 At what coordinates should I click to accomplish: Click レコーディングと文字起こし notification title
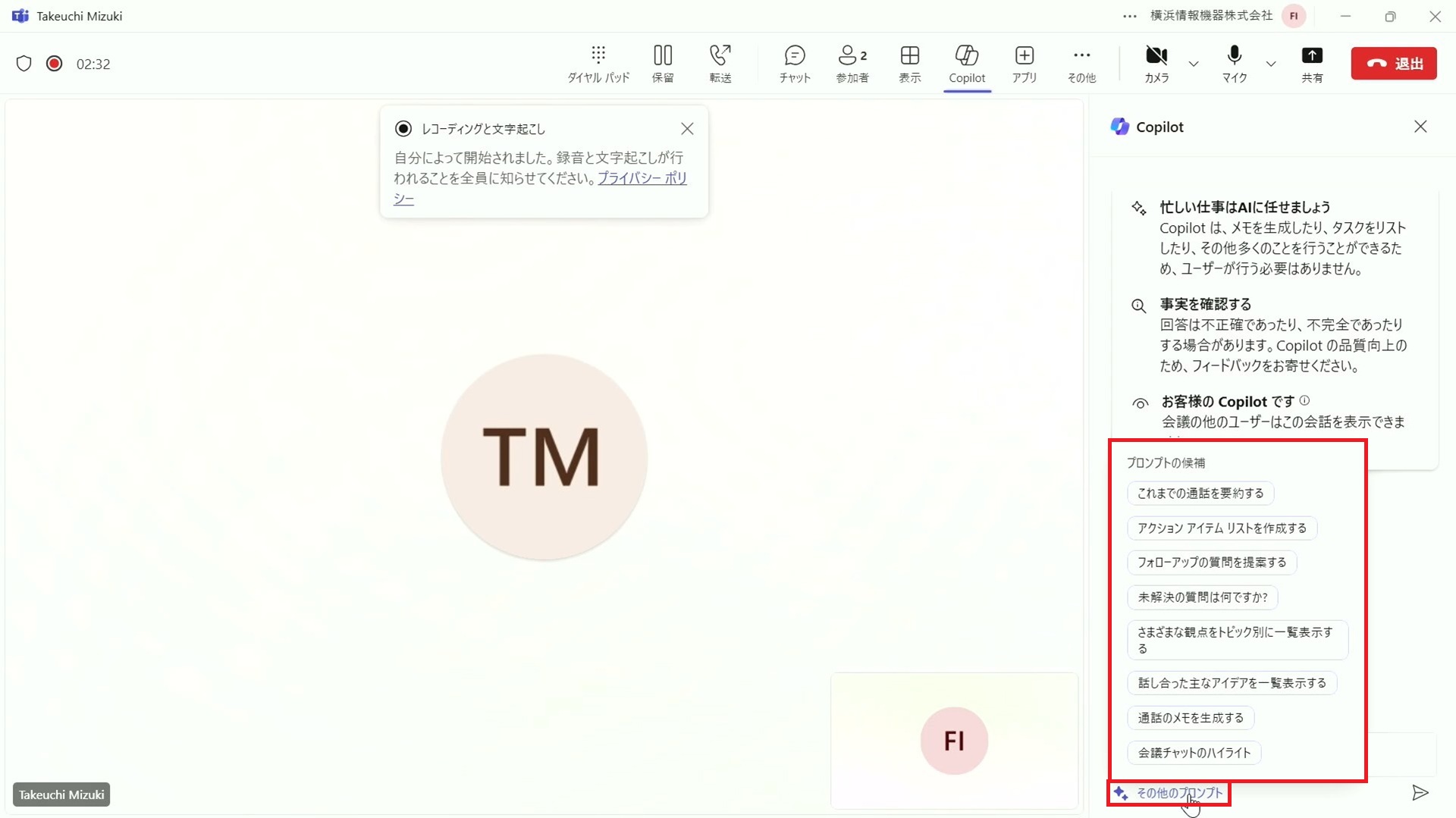(483, 129)
